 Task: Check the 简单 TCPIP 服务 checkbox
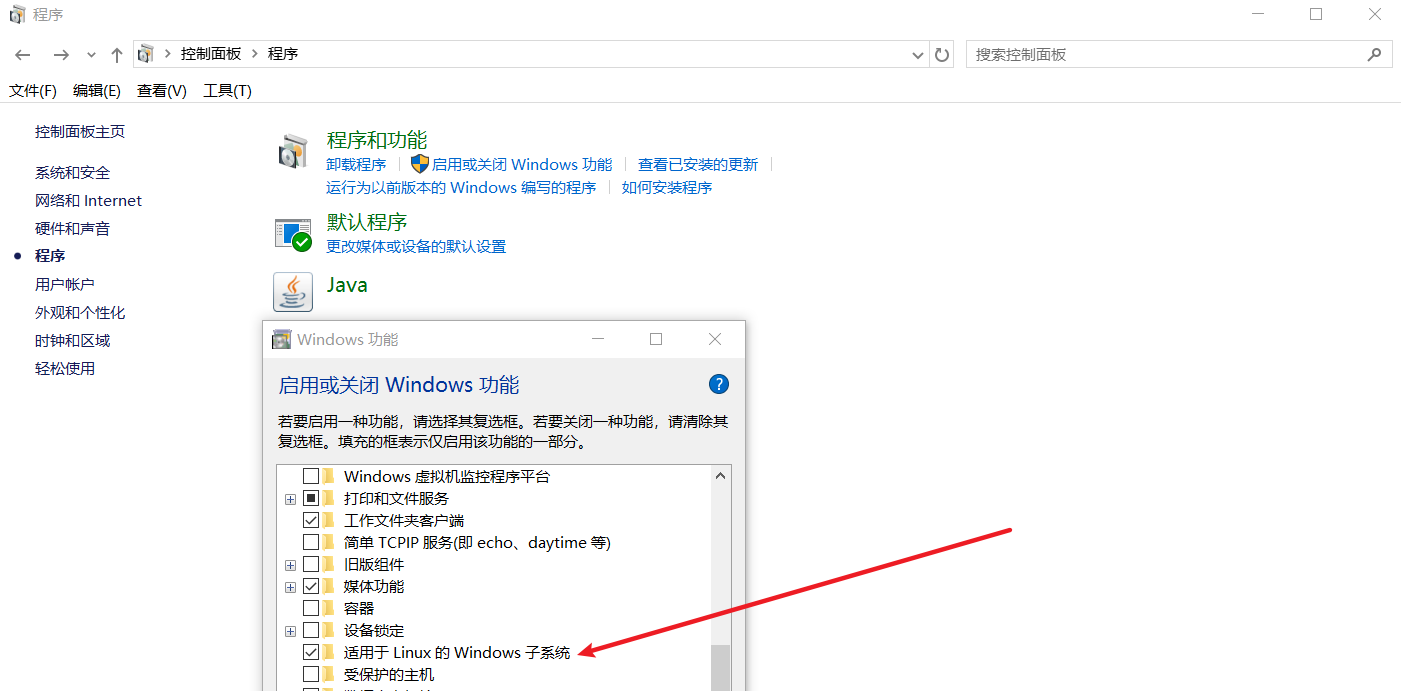coord(311,543)
